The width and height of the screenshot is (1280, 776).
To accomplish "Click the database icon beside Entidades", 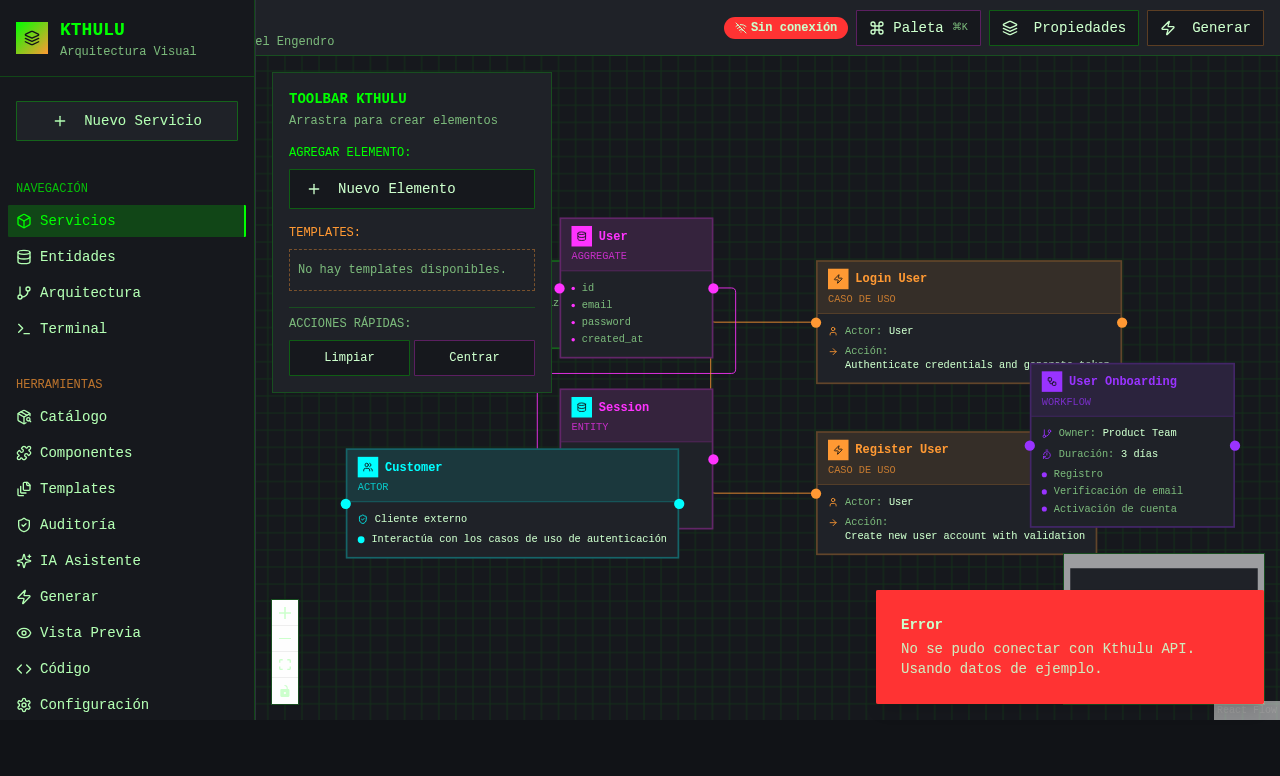I will [24, 257].
